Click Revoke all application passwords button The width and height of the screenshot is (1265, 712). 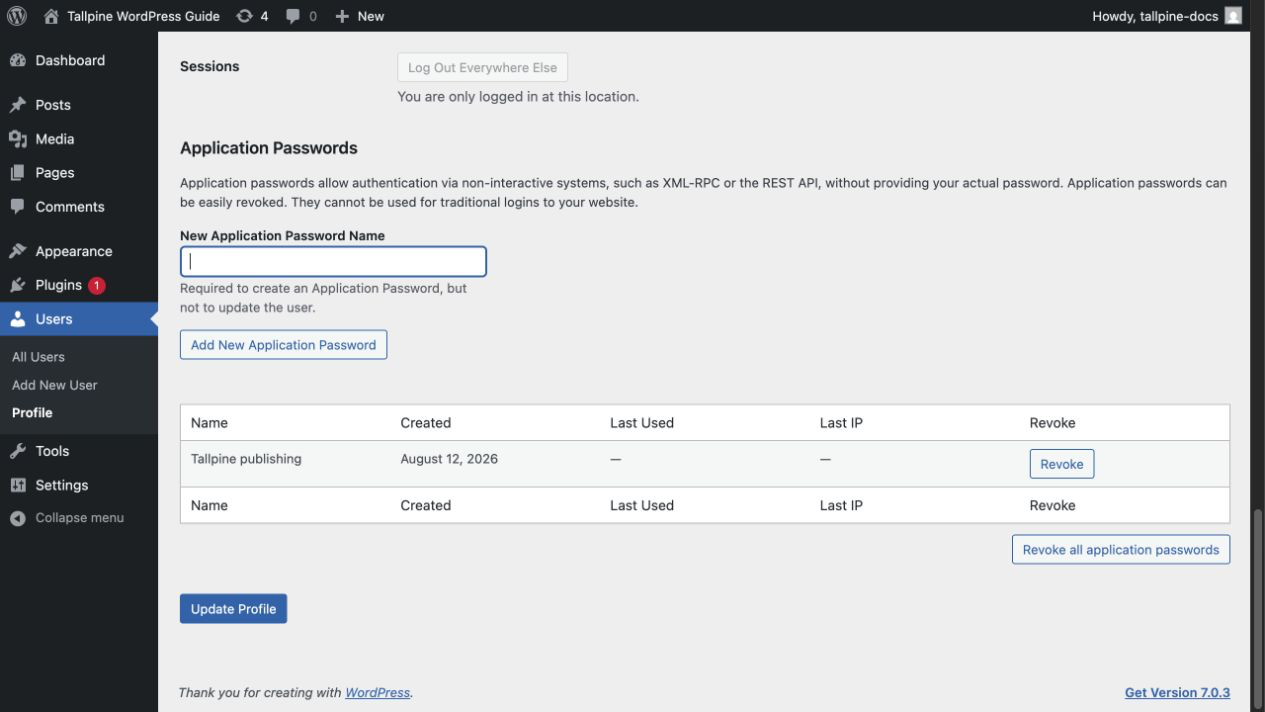point(1121,550)
